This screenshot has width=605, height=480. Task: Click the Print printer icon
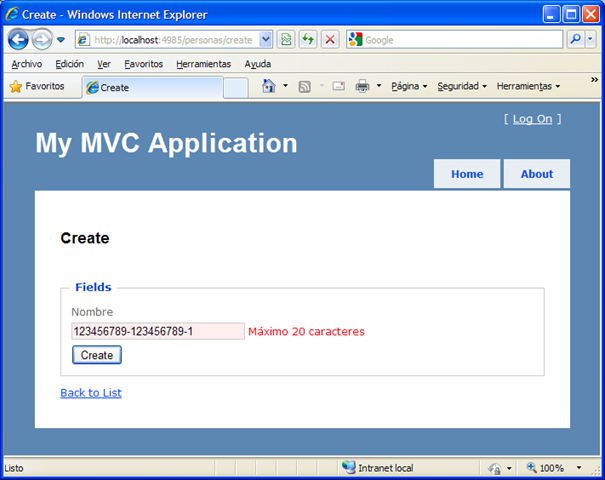[x=362, y=86]
